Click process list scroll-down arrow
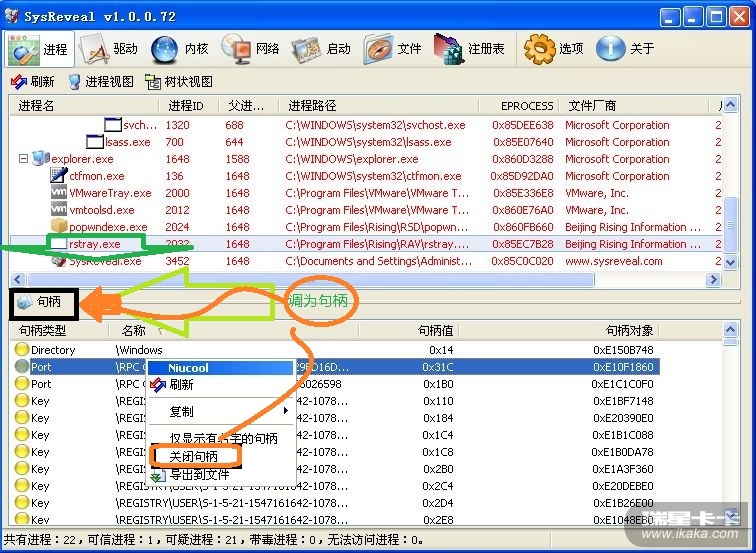 coord(730,262)
